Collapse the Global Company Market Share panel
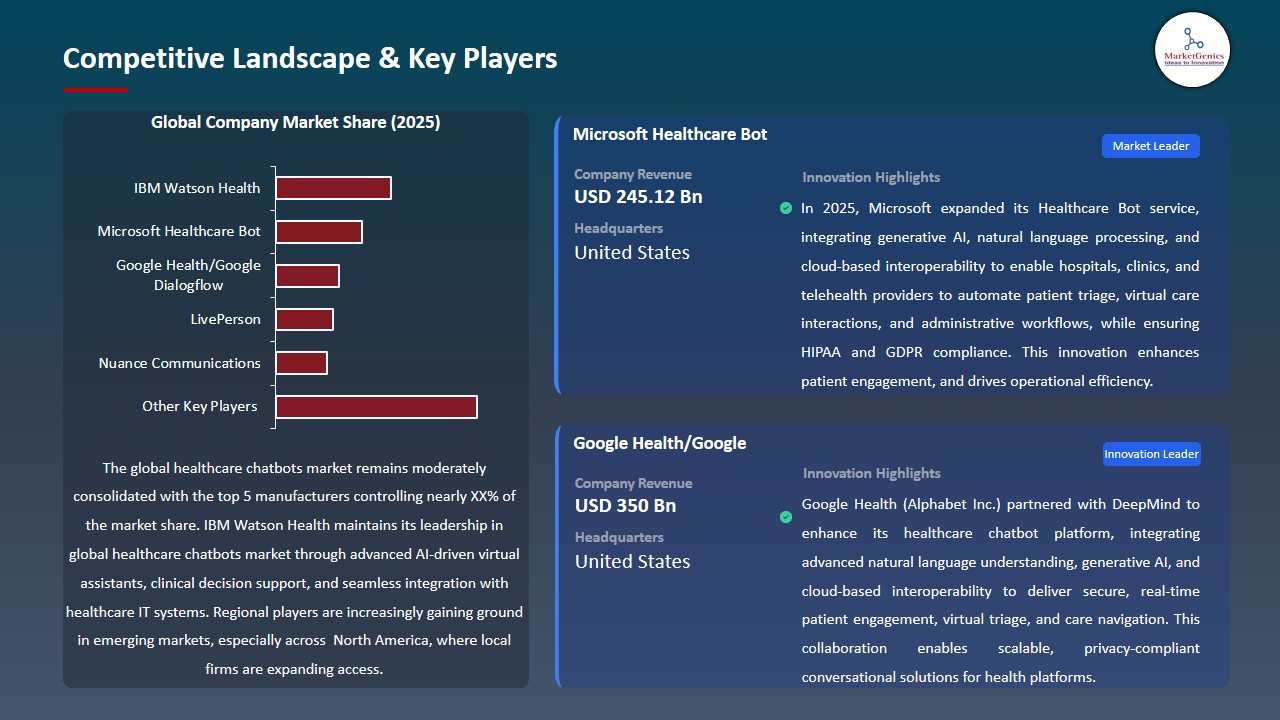This screenshot has height=720, width=1280. (295, 122)
